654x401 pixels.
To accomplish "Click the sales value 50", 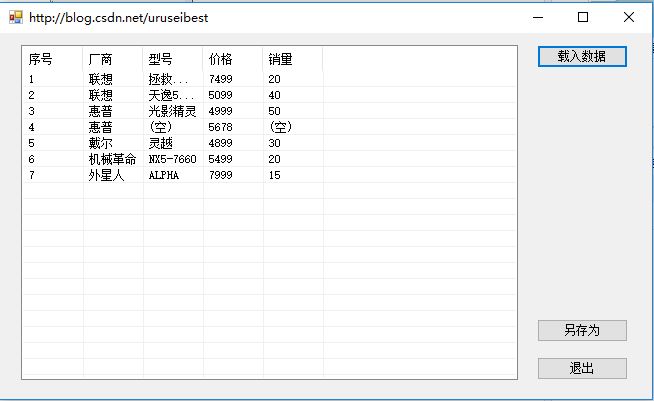I will [x=274, y=111].
